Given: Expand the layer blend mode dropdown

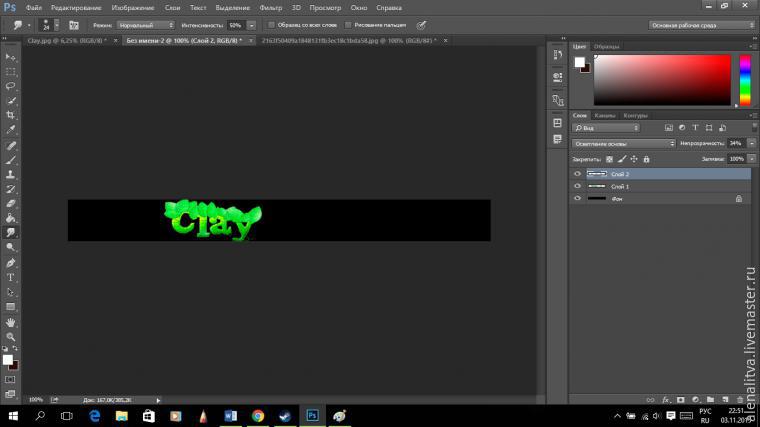Looking at the screenshot, I should click(624, 144).
